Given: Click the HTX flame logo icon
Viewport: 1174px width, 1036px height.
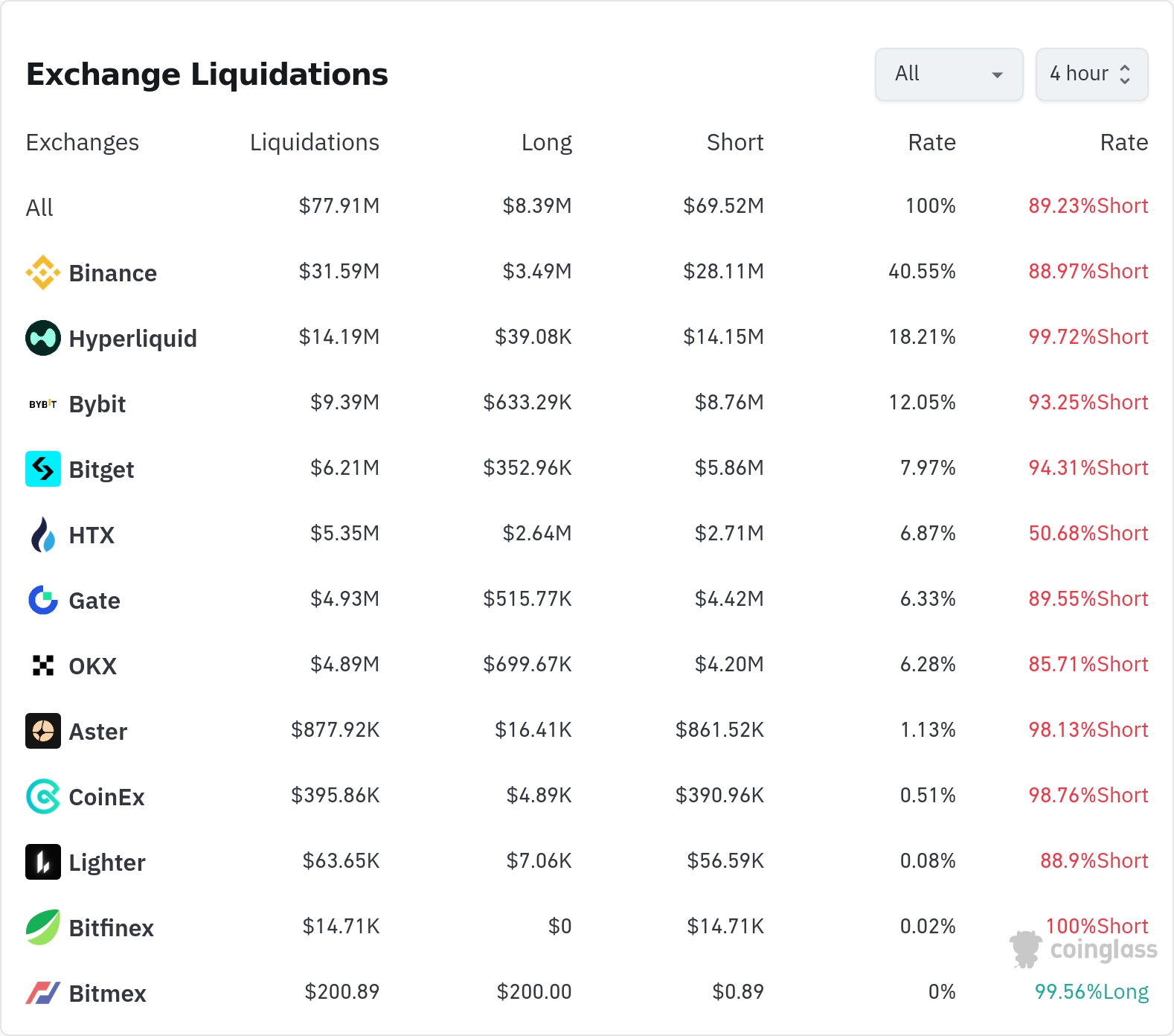Looking at the screenshot, I should coord(43,534).
